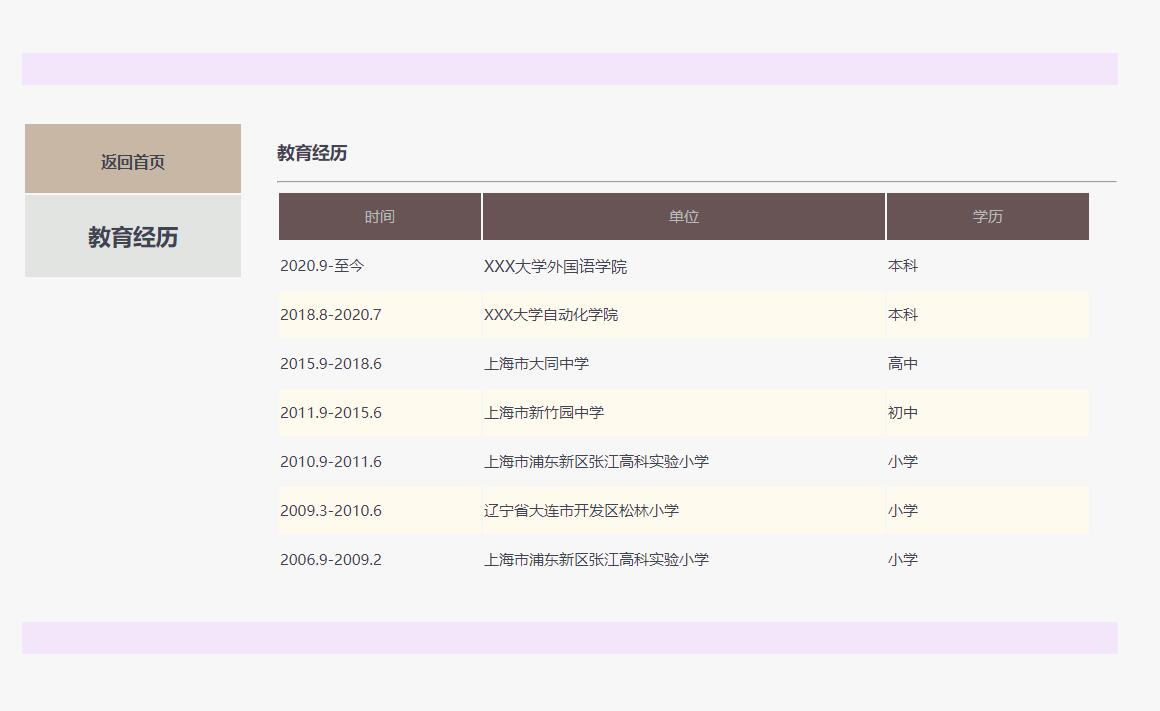Click XXX大学外国语学院 cell

pyautogui.click(x=684, y=266)
